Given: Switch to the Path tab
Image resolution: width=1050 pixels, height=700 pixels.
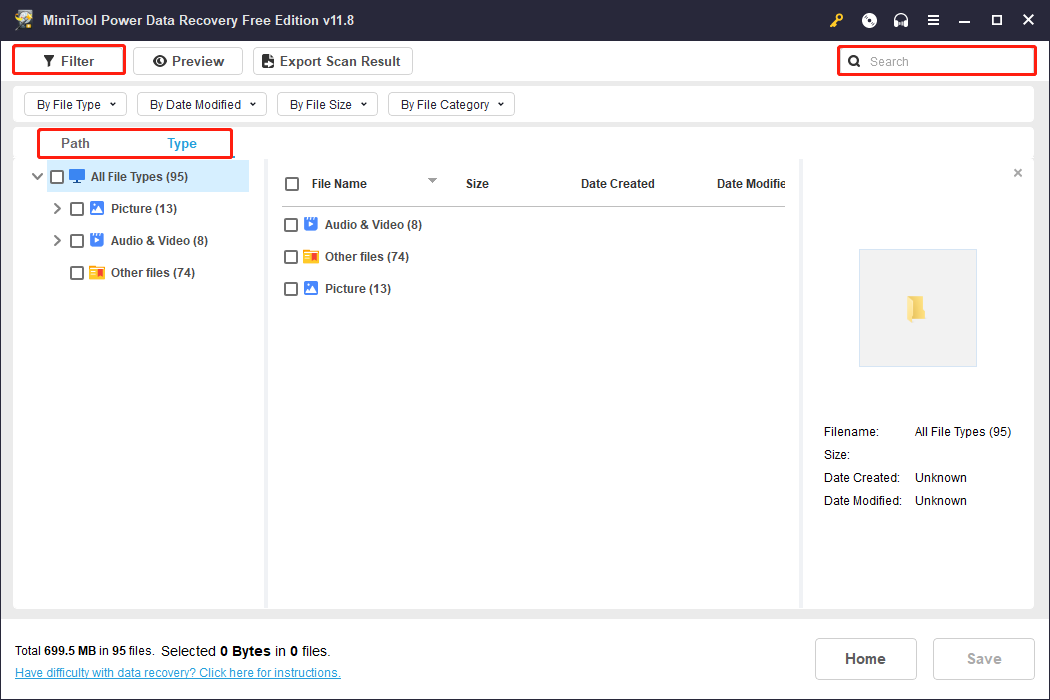Looking at the screenshot, I should 74,143.
